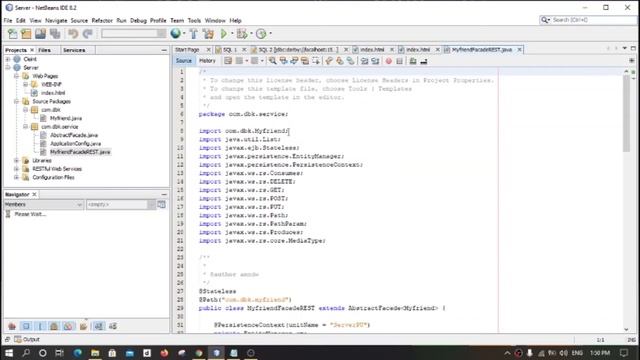The height and width of the screenshot is (360, 640).
Task: Click the Debug Project icon
Action: click(242, 34)
